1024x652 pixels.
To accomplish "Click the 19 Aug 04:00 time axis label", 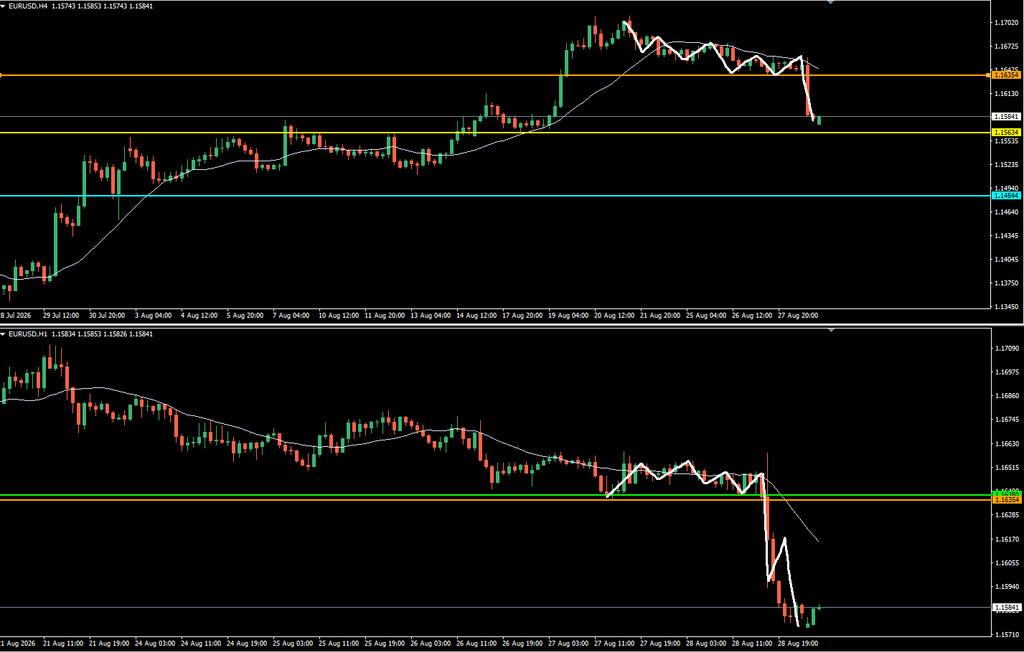I will (568, 316).
